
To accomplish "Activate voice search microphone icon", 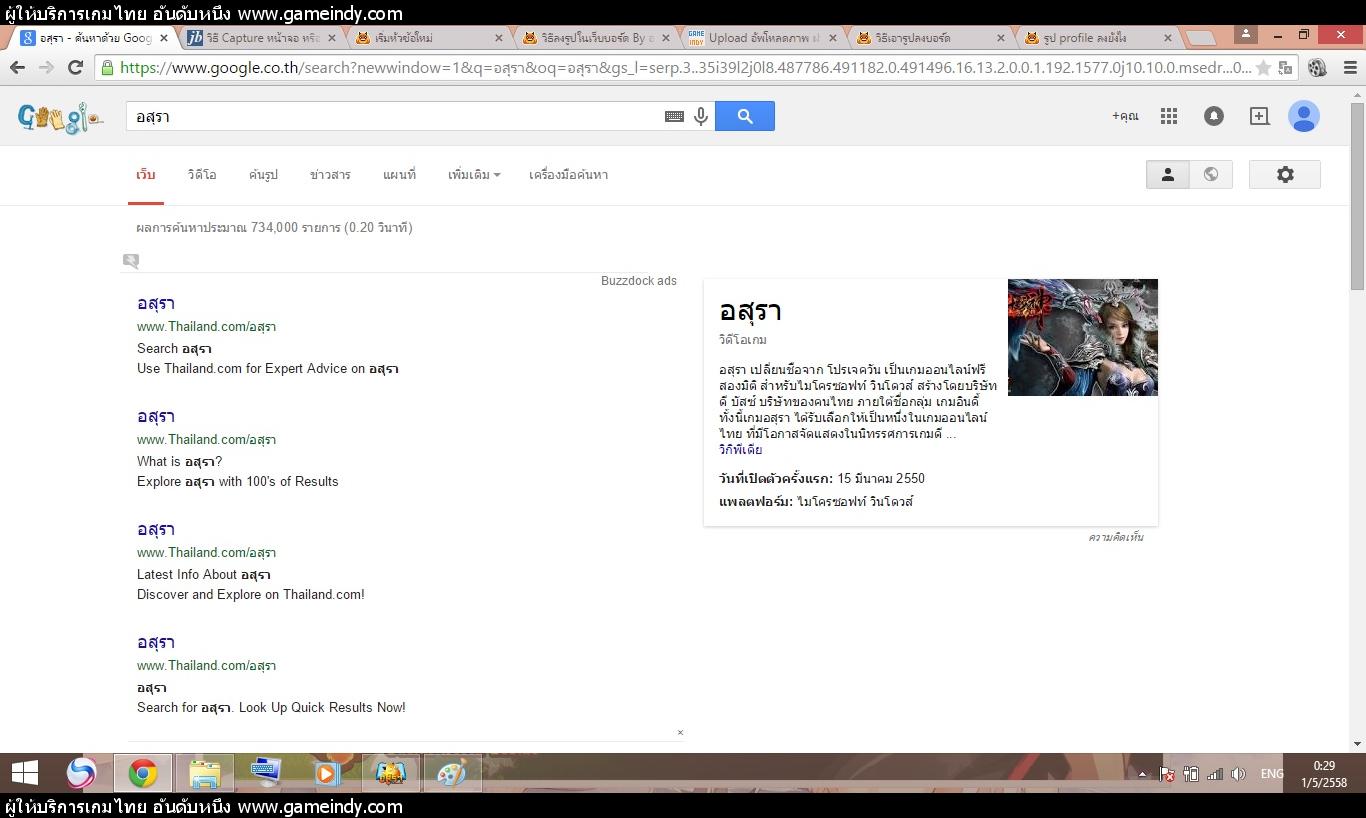I will [701, 116].
